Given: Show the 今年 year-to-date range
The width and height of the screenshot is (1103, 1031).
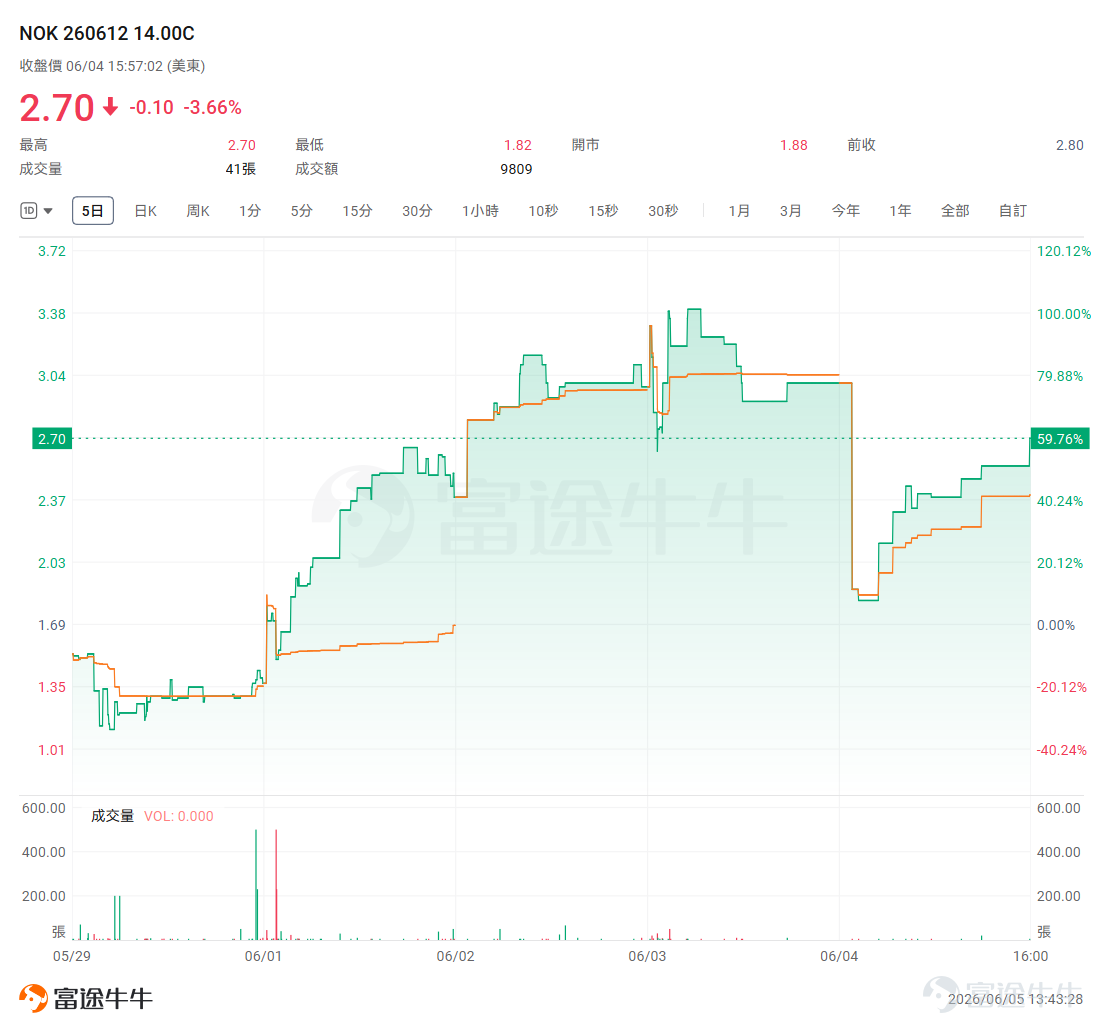Looking at the screenshot, I should coord(846,211).
